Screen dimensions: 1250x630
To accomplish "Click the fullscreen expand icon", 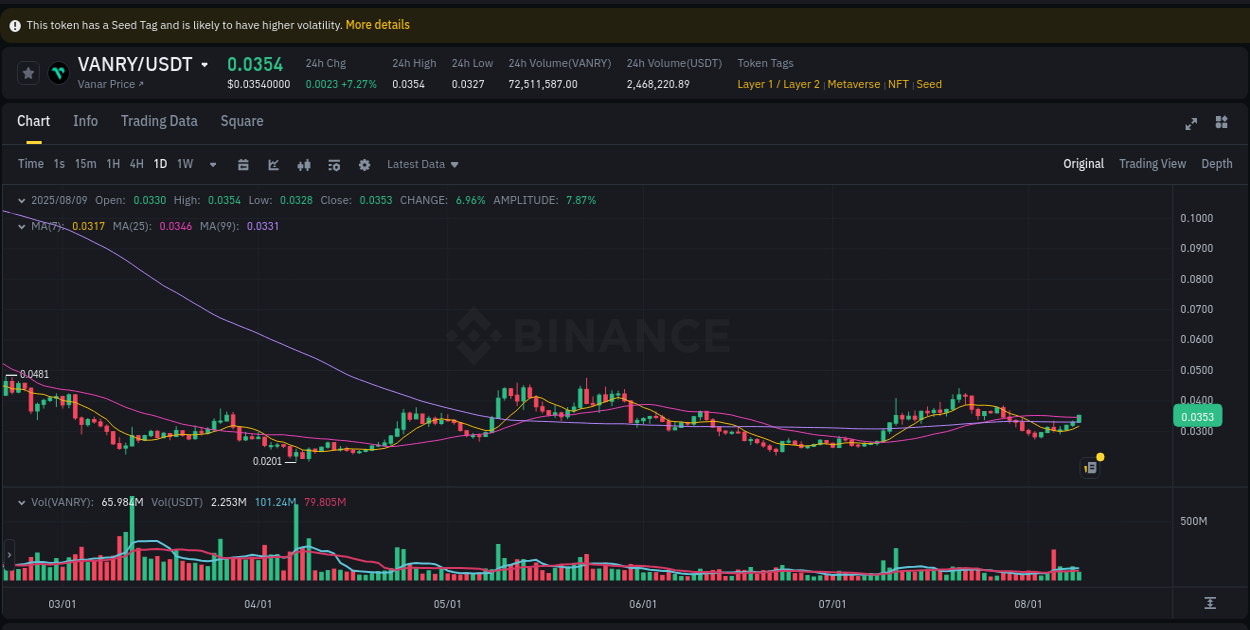I will click(x=1191, y=123).
